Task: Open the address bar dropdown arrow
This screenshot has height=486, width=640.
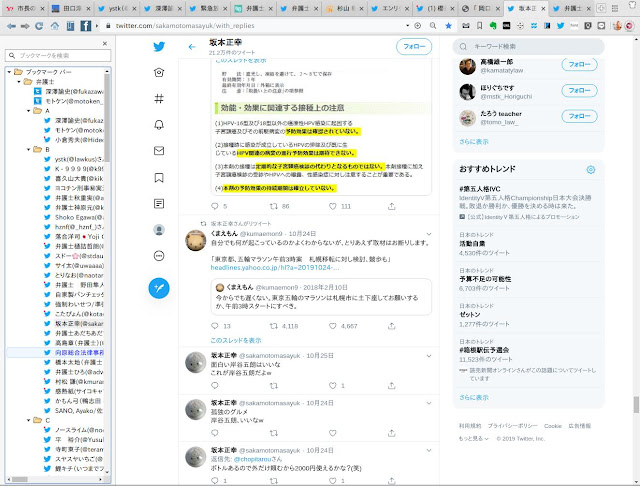Action: pos(407,26)
